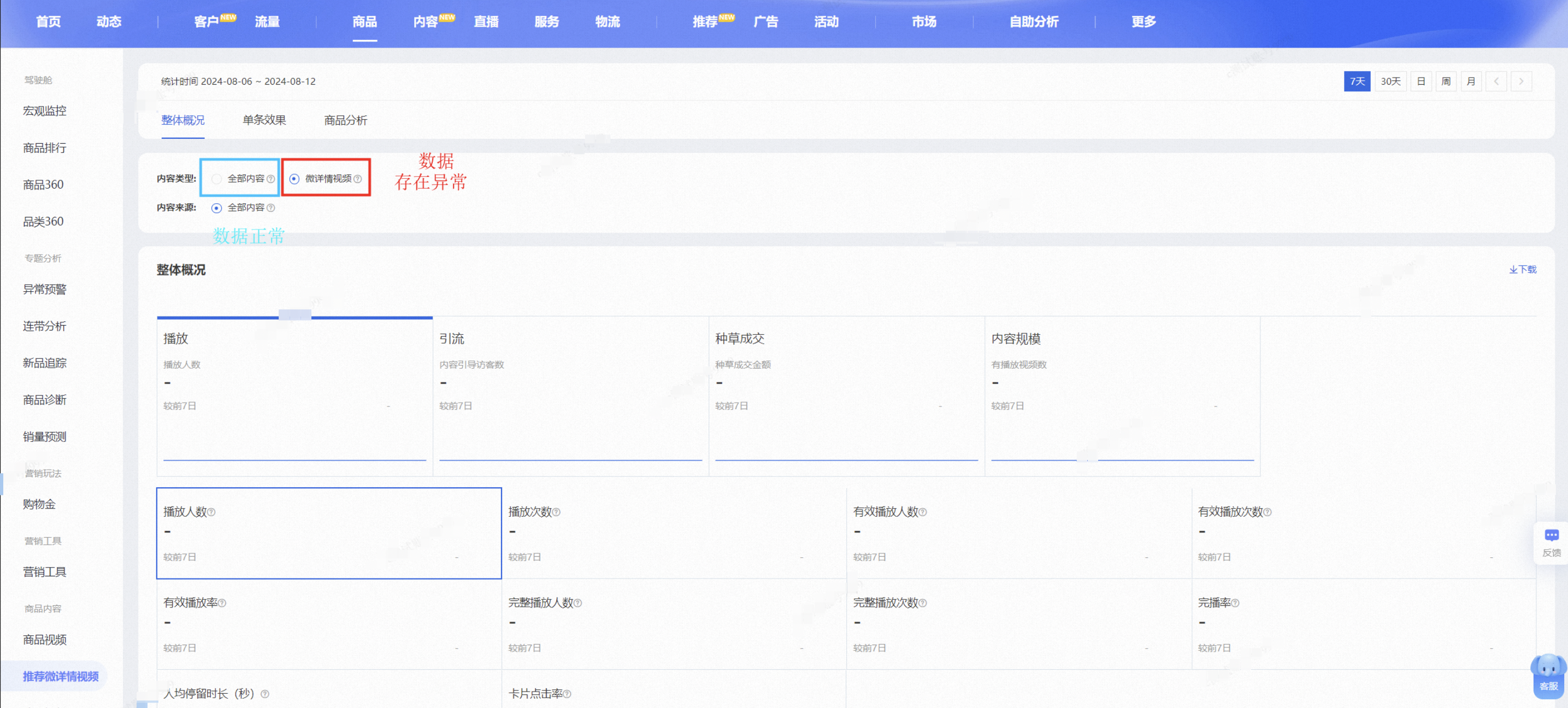Download the 整体概况 data

[x=1523, y=269]
